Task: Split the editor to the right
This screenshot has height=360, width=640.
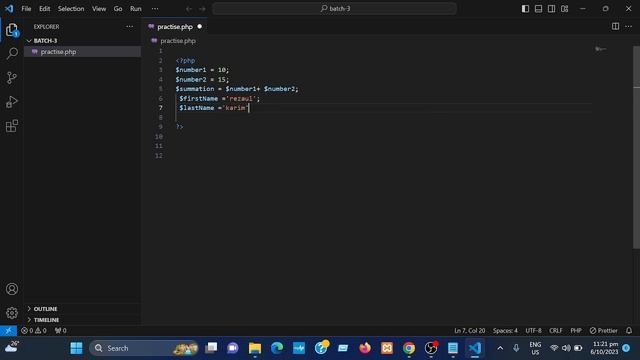Action: click(x=615, y=27)
